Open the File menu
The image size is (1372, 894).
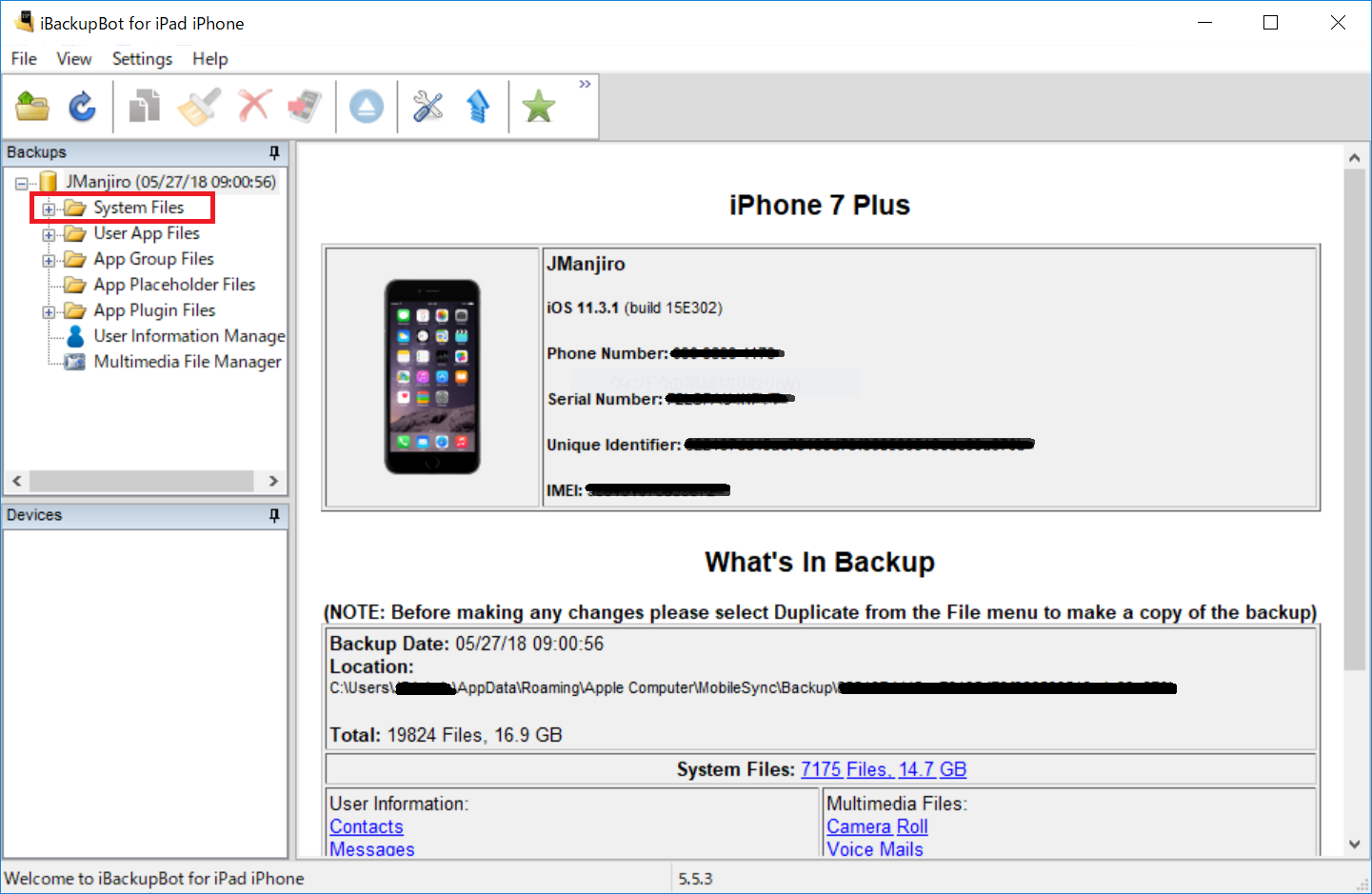[x=24, y=59]
